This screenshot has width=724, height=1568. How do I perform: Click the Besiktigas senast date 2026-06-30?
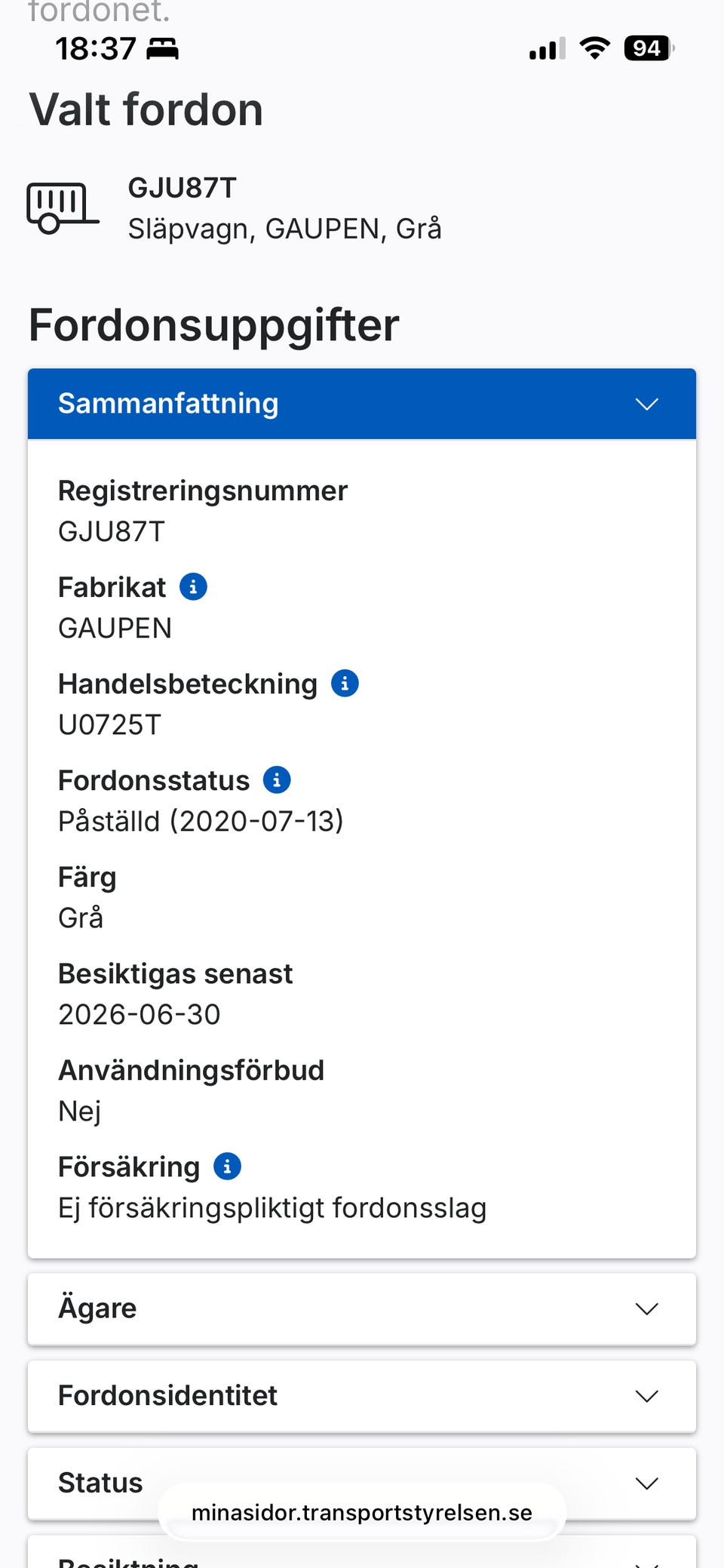[x=140, y=1015]
